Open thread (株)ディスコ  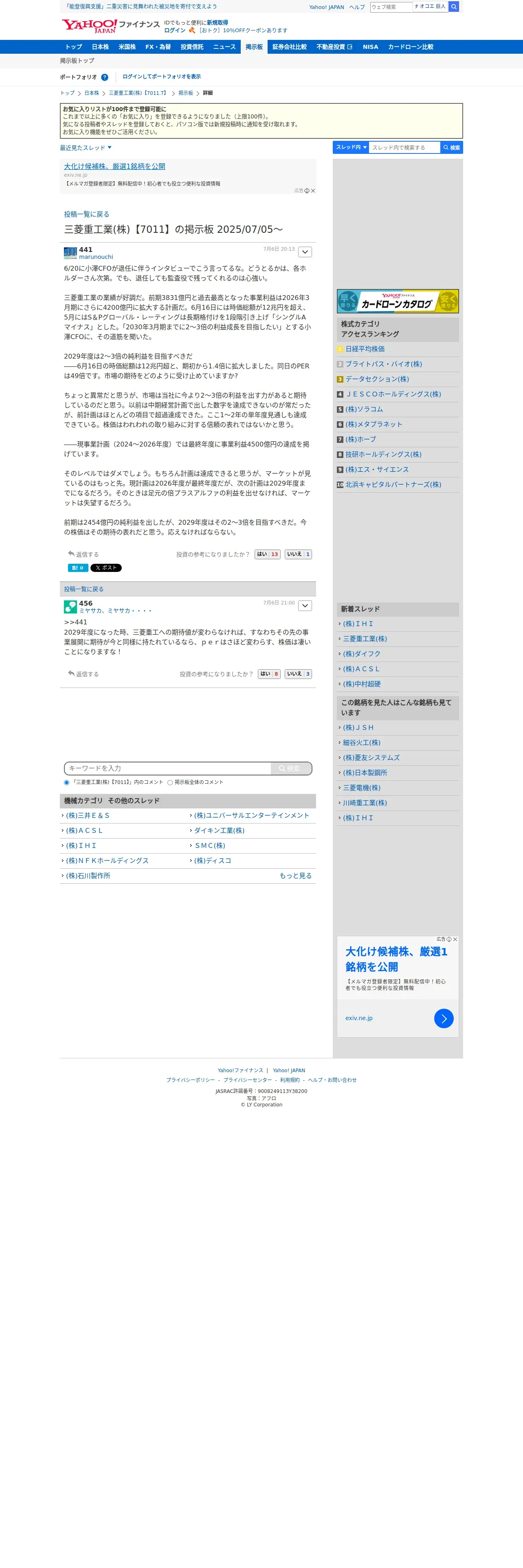click(x=213, y=861)
